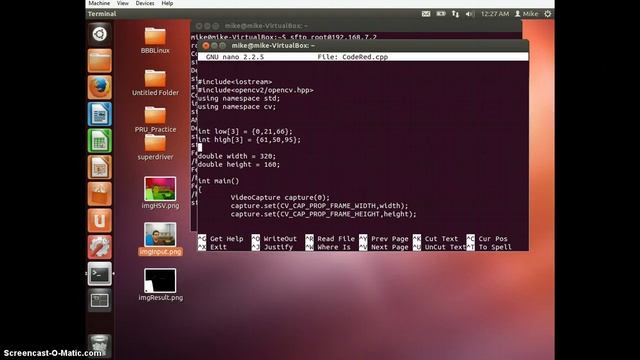The image size is (640, 360).
Task: Open LibreOffice Calc in launcher
Action: pos(100,140)
